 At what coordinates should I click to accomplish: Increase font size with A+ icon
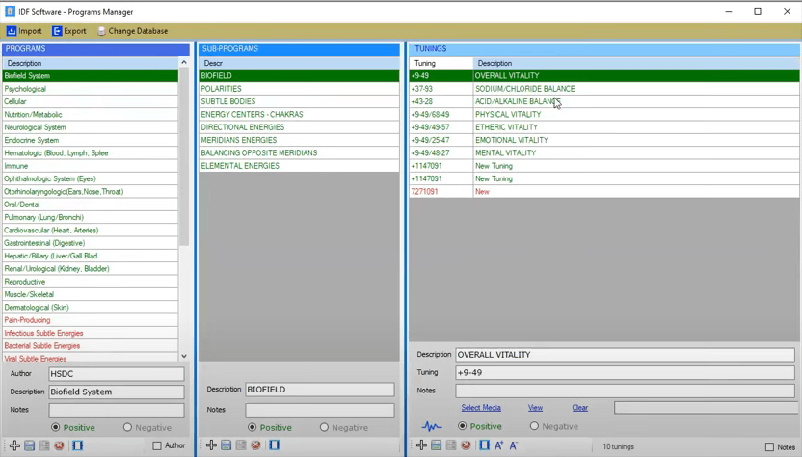click(499, 446)
